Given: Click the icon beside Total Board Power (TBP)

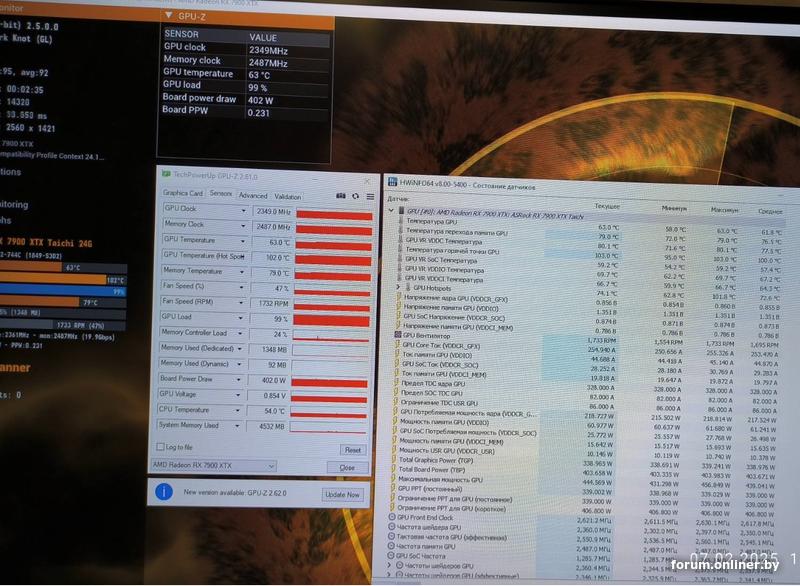Looking at the screenshot, I should point(393,469).
